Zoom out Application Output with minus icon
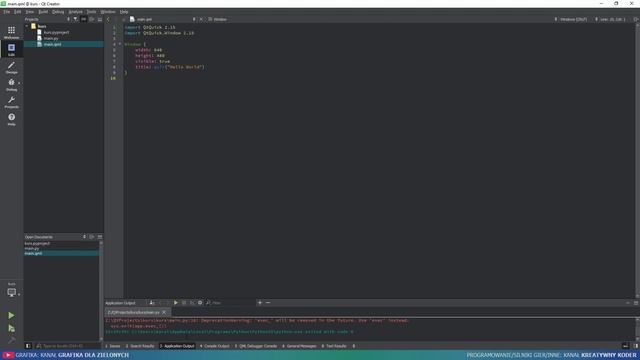 (268, 303)
